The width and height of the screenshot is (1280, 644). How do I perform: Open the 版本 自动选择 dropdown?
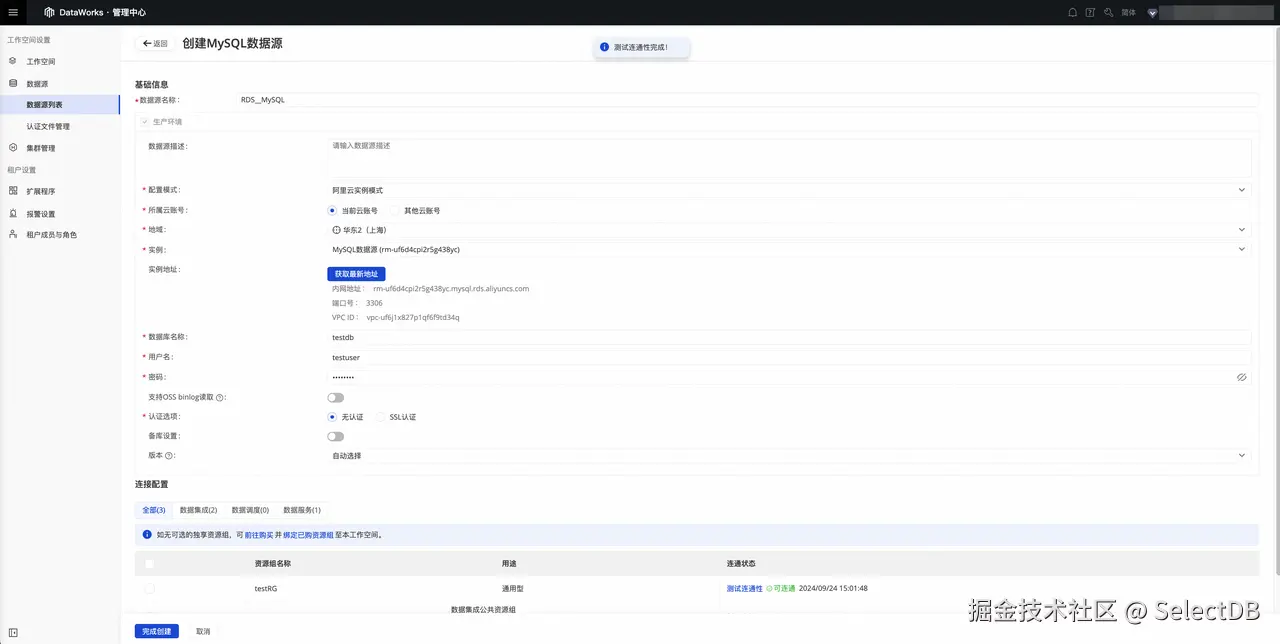tap(789, 456)
